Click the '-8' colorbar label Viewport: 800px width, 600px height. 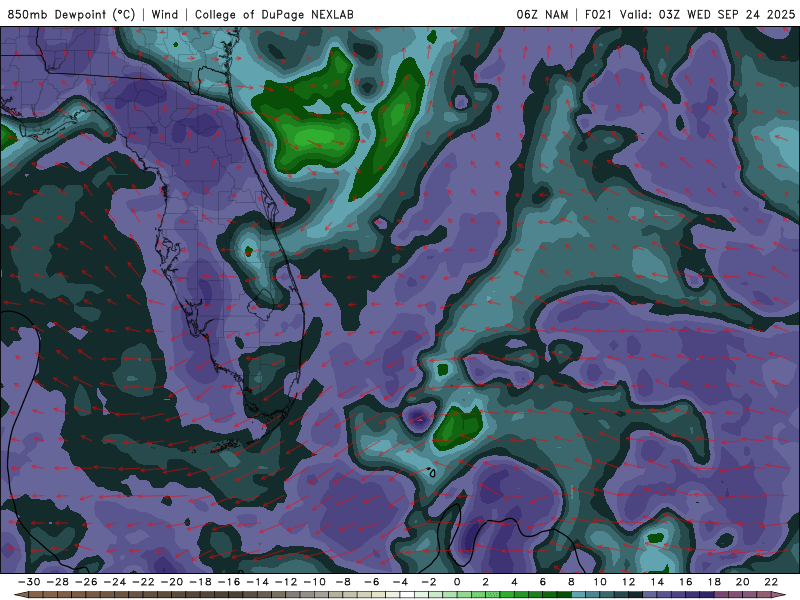[x=343, y=582]
